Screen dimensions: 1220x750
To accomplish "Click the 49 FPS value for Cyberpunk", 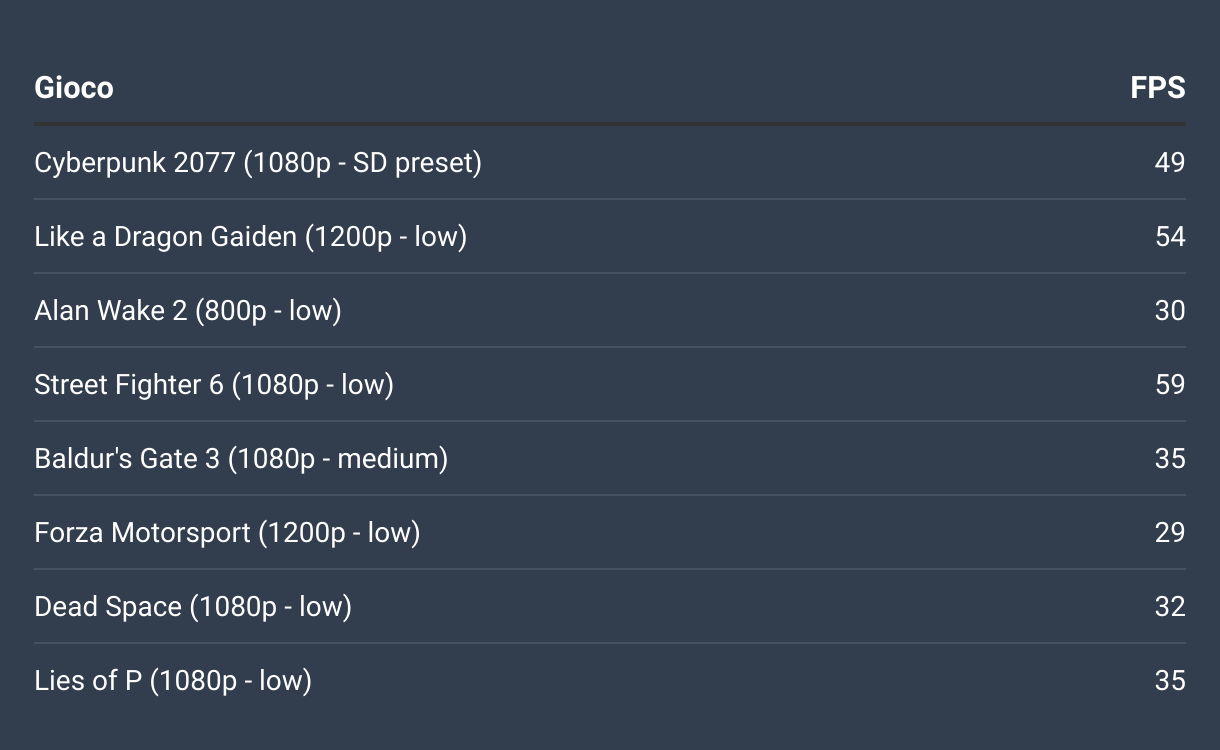I will pyautogui.click(x=1170, y=162).
